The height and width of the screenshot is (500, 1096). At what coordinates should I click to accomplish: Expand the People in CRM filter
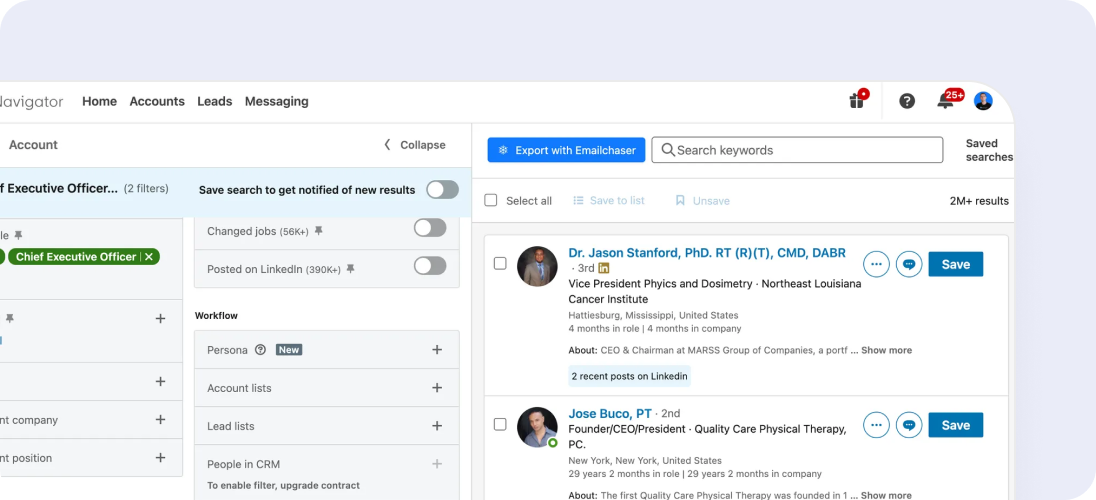click(437, 464)
